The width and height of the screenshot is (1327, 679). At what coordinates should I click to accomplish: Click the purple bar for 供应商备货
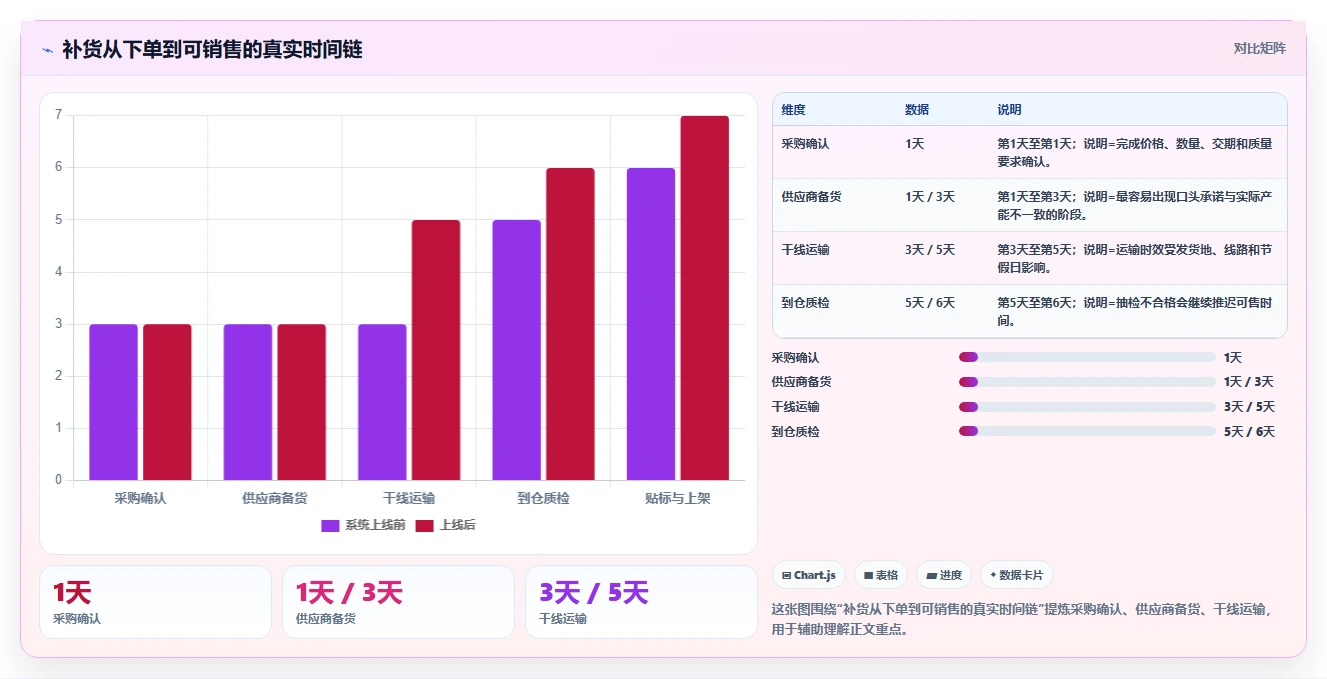[248, 402]
